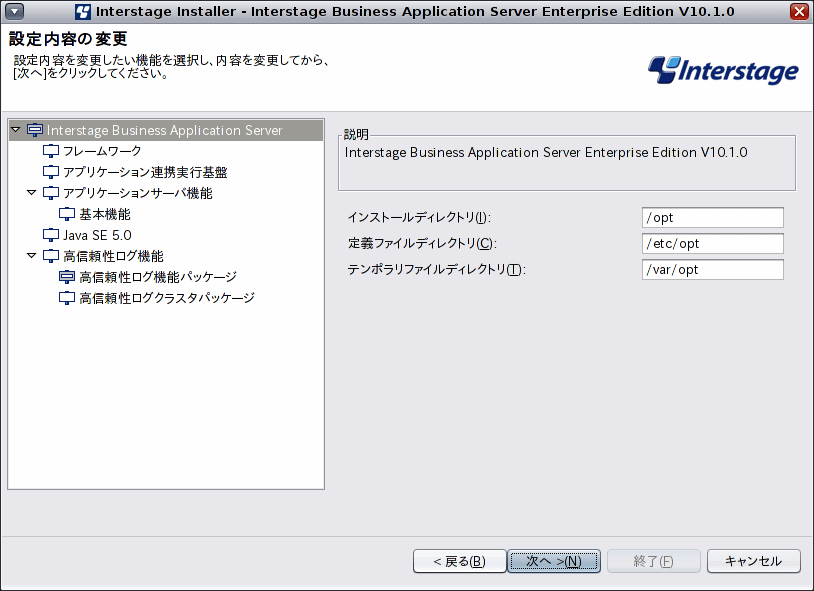814x591 pixels.
Task: Click the icon beside フレームワーク
Action: tap(51, 151)
